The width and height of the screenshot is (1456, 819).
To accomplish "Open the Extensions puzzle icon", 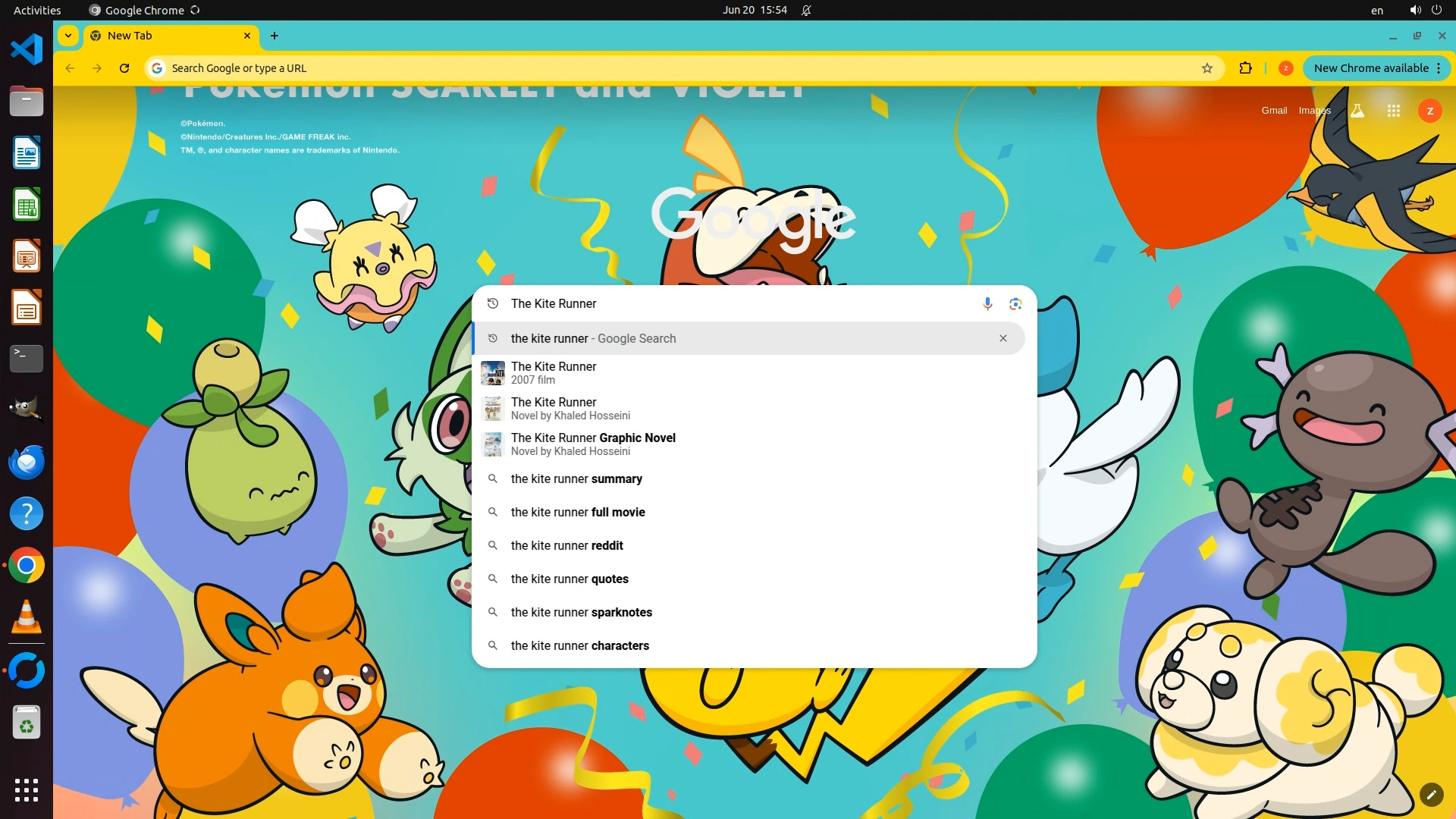I will (1245, 68).
